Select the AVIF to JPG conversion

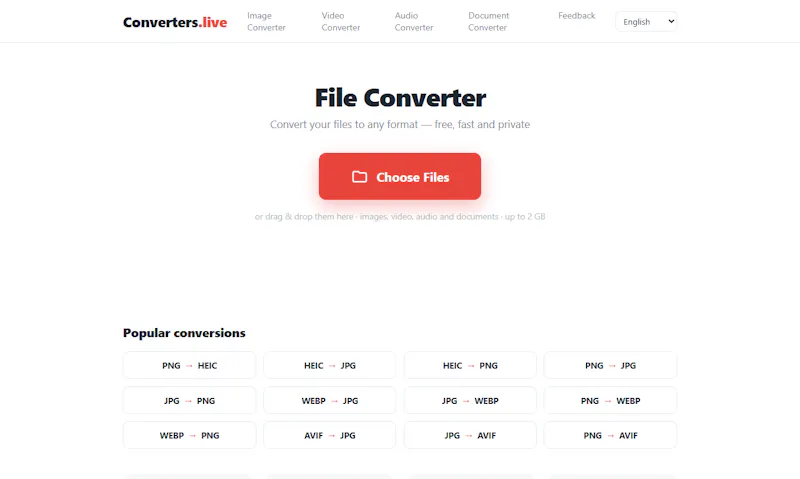pos(330,435)
